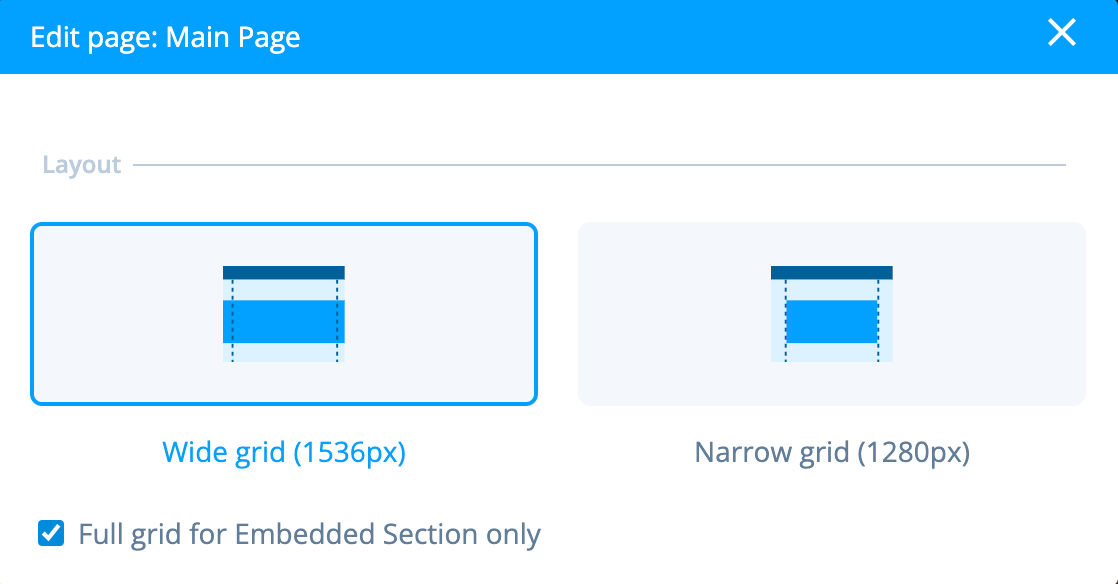Click left dashed guide in Wide grid icon

pos(232,321)
